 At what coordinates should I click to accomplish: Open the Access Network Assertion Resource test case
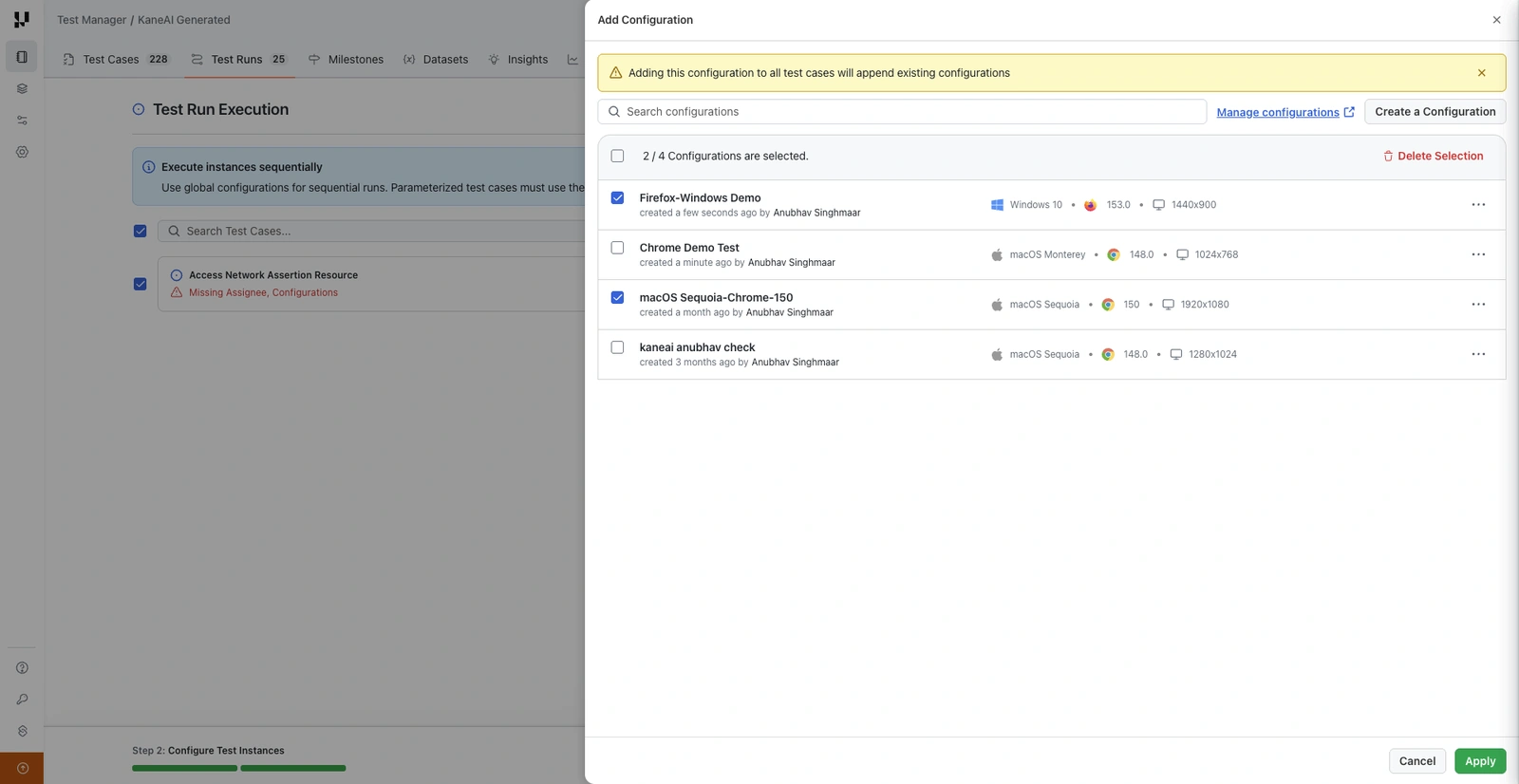(273, 275)
